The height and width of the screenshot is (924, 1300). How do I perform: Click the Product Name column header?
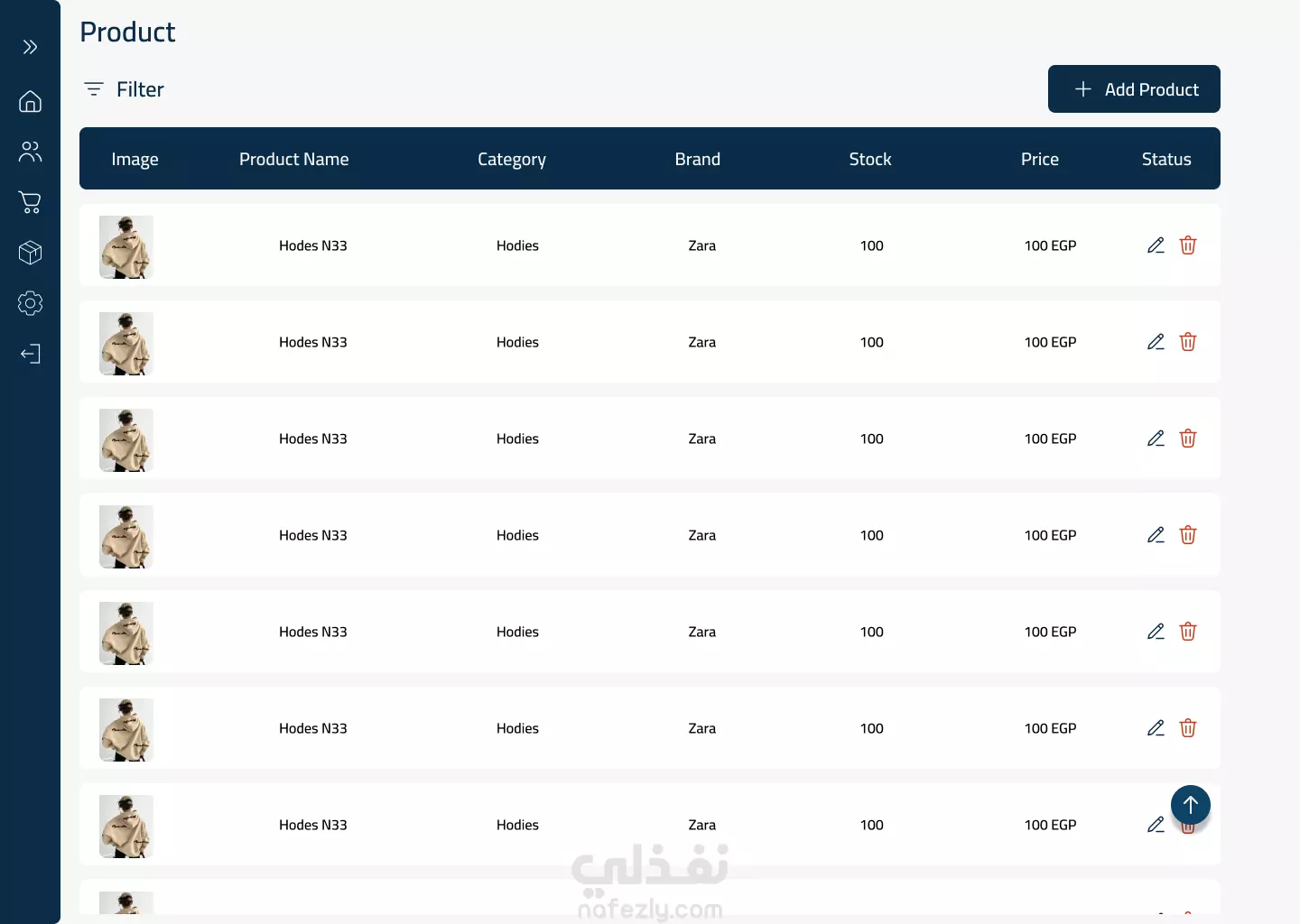tap(293, 159)
